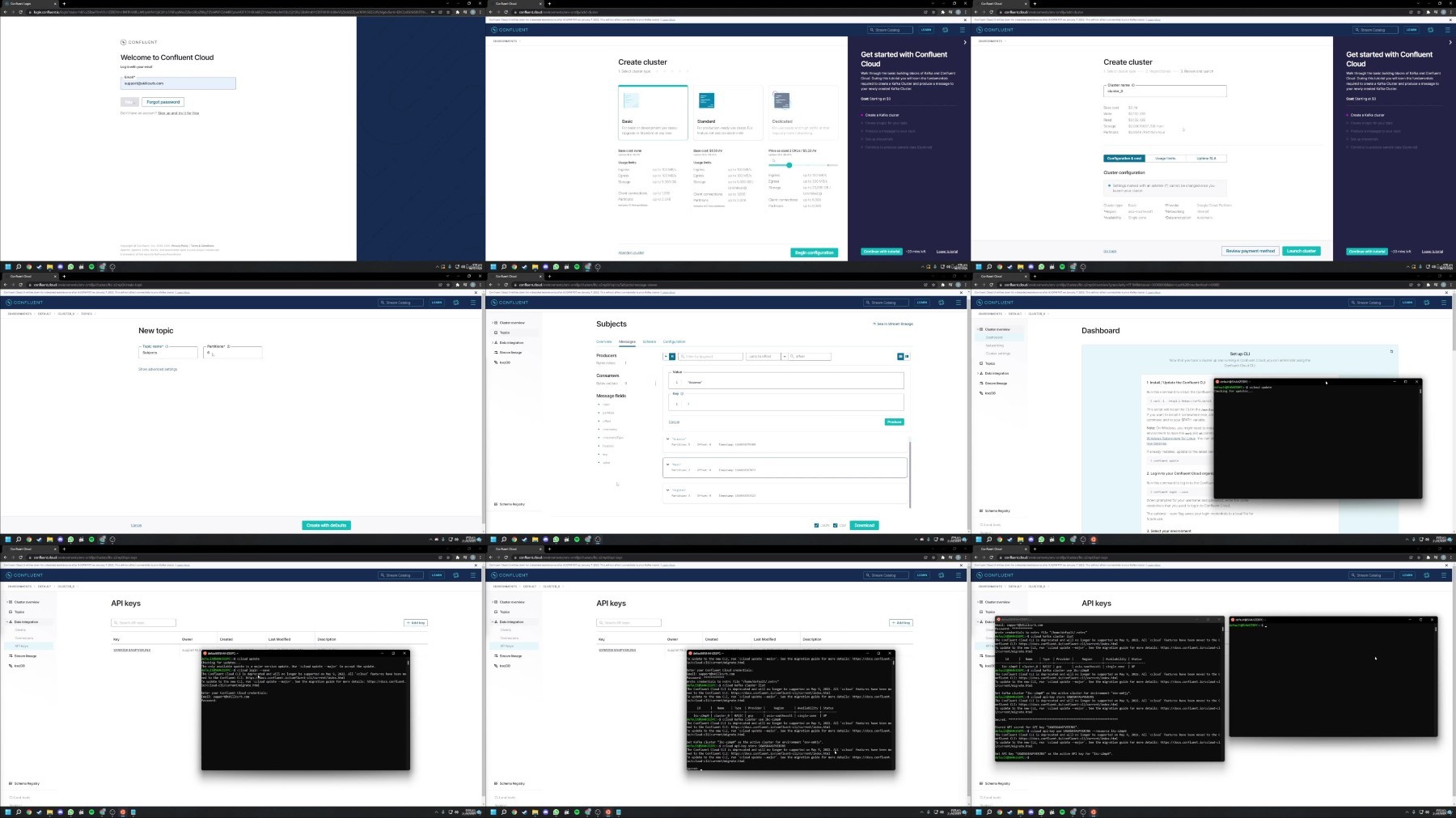
Task: Click the notifications icon on the New topic page header
Action: pyautogui.click(x=455, y=303)
